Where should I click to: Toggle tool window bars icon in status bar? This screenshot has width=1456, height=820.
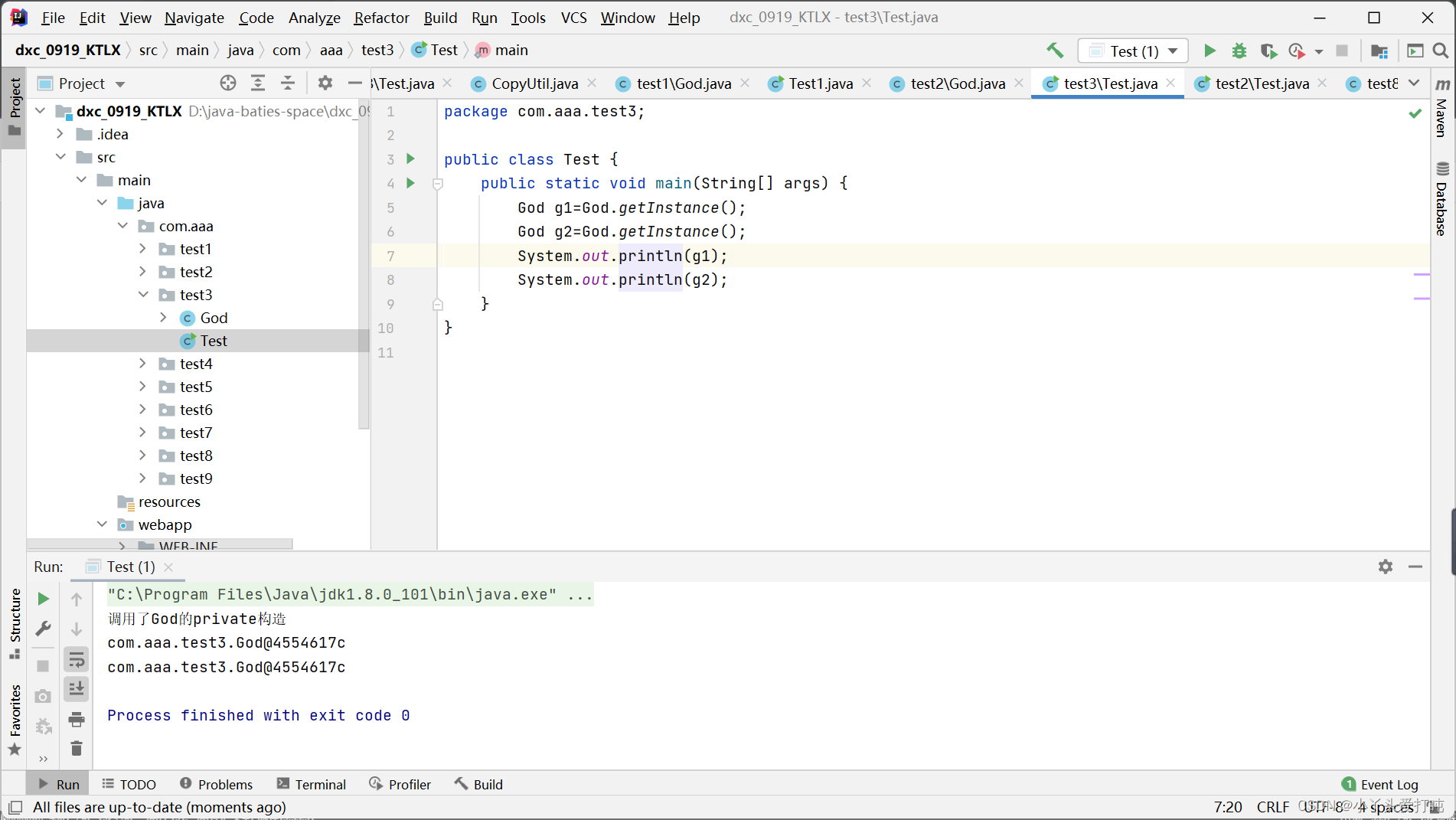click(15, 807)
